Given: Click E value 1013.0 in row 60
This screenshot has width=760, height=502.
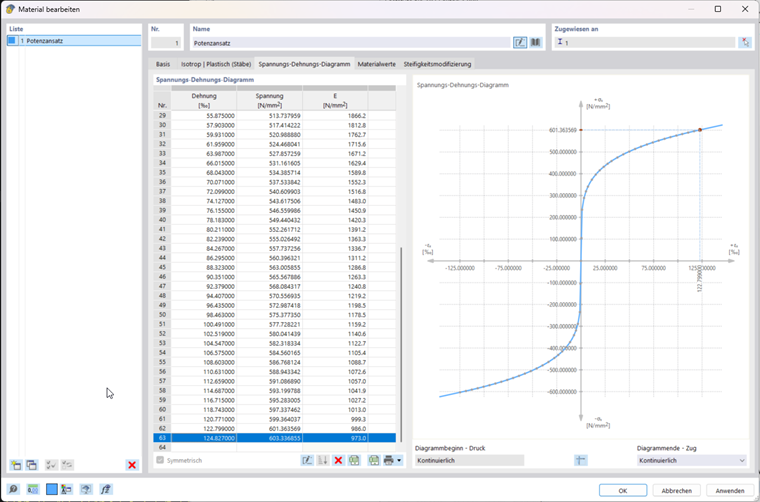Looking at the screenshot, I should (335, 409).
